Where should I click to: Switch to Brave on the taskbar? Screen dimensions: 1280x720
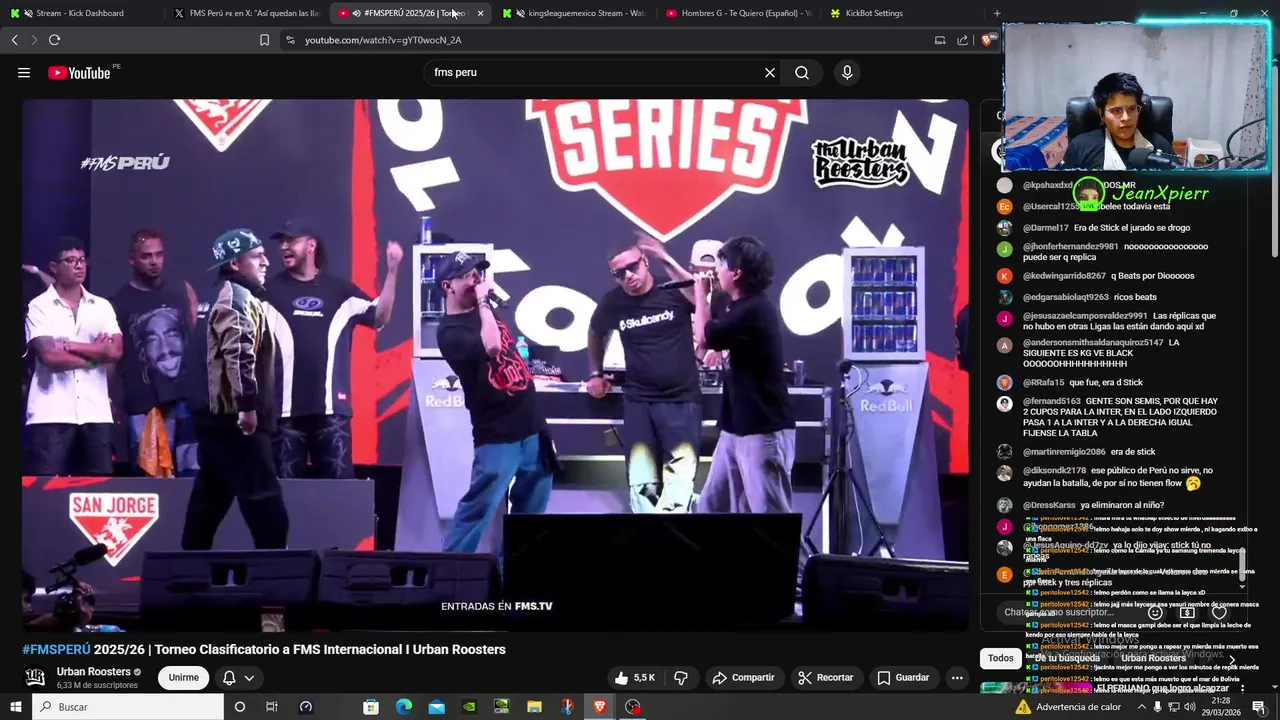tap(599, 707)
